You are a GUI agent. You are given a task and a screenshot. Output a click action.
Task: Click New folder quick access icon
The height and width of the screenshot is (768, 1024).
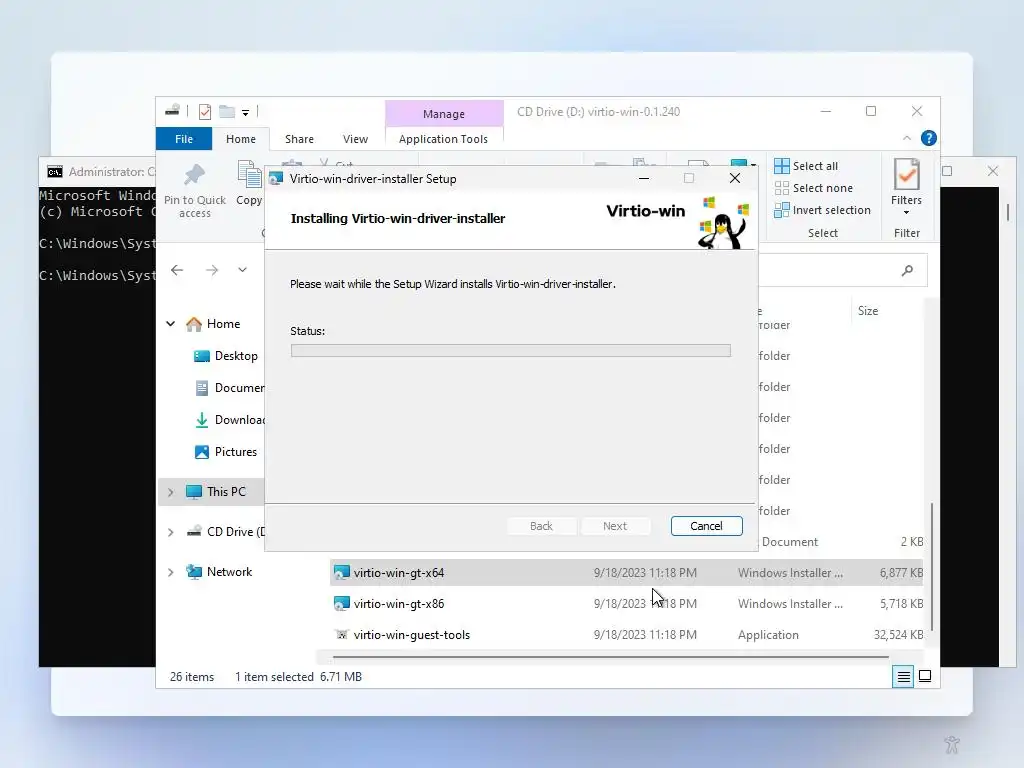coord(227,112)
